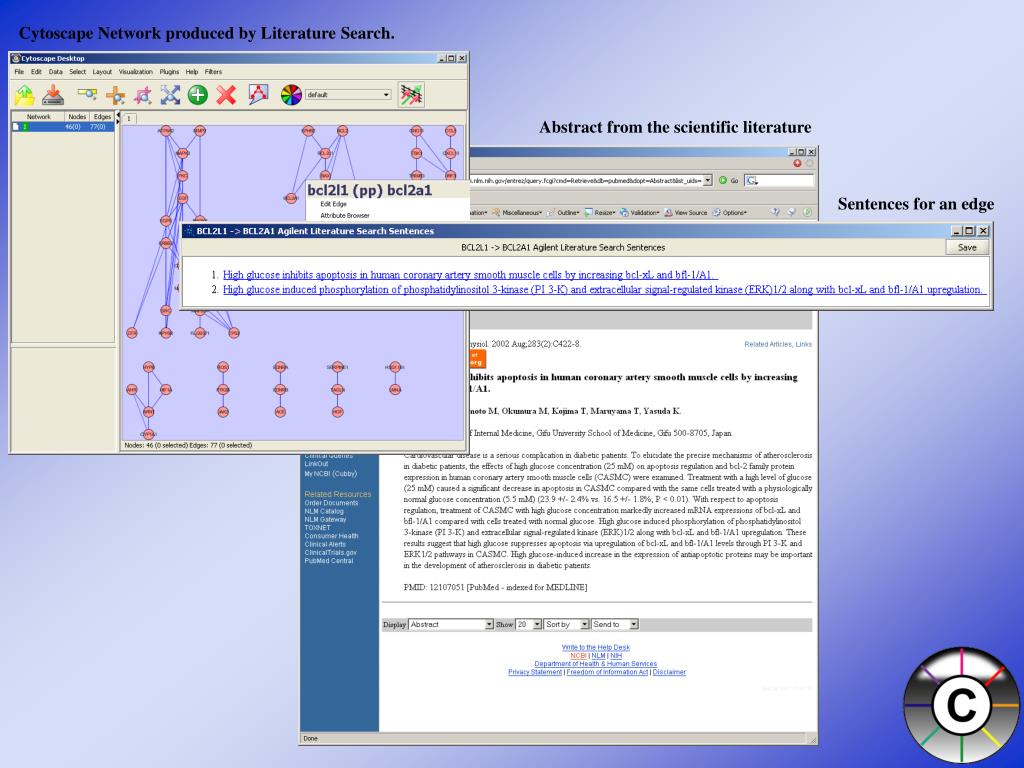Open the Validation toolbar menu in the browser

point(639,212)
